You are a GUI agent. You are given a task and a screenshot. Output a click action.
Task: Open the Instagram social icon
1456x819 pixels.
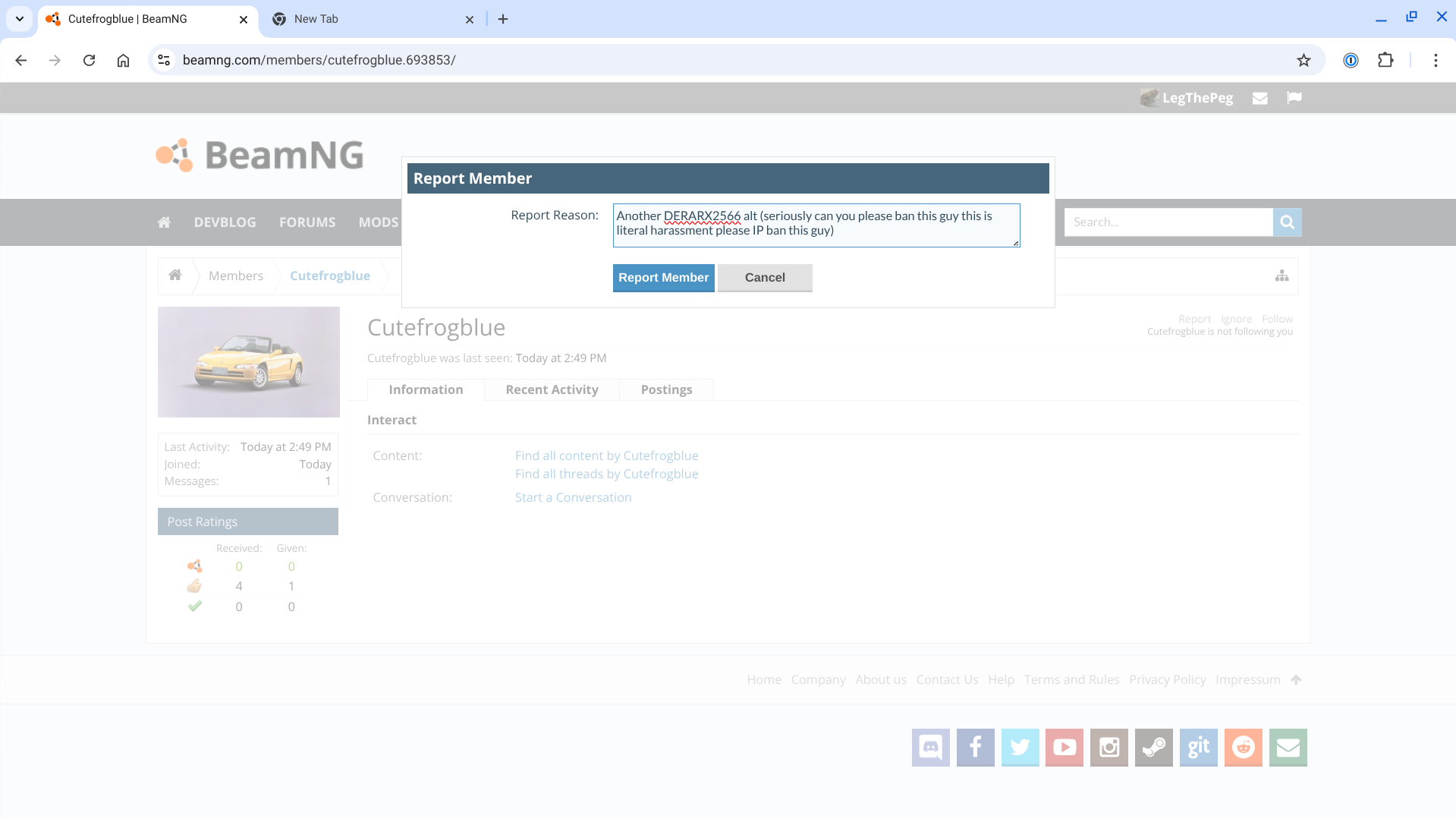tap(1109, 748)
